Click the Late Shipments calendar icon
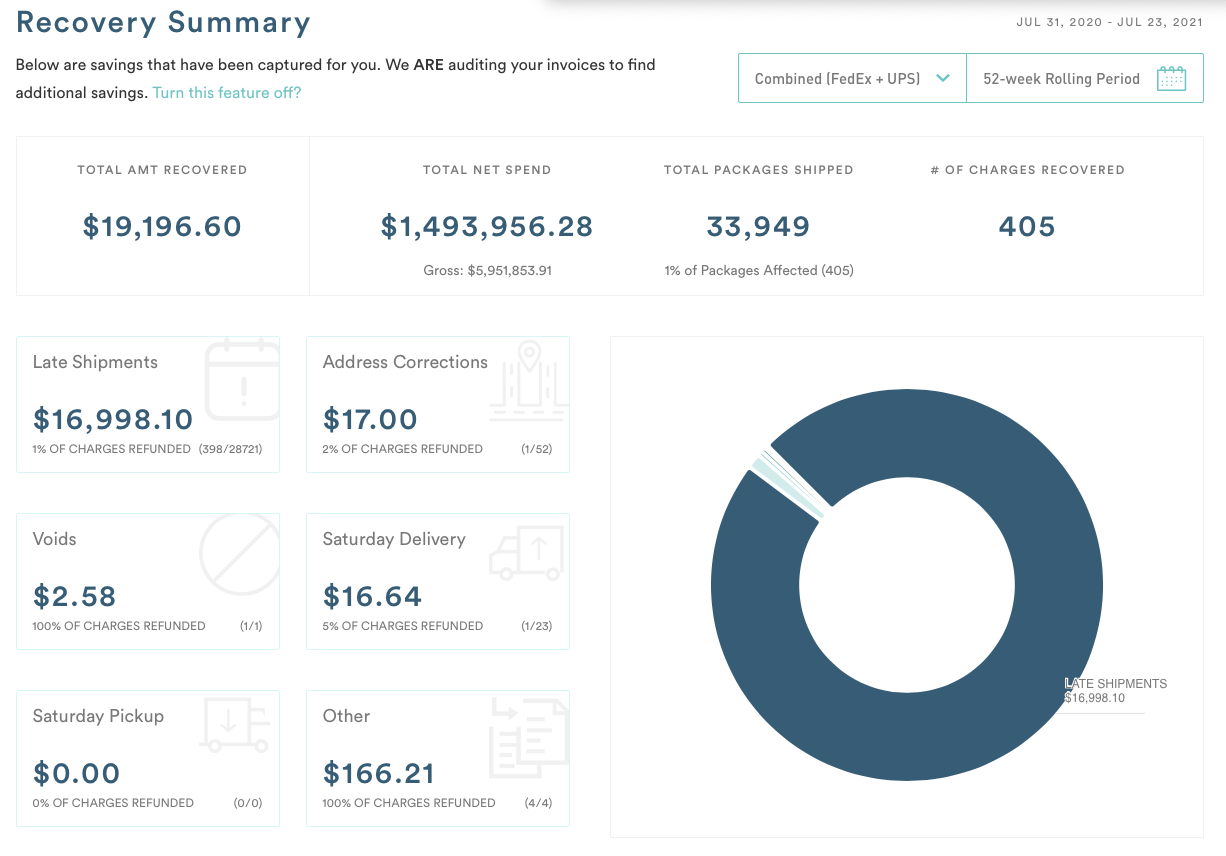This screenshot has width=1226, height=856. (x=241, y=380)
